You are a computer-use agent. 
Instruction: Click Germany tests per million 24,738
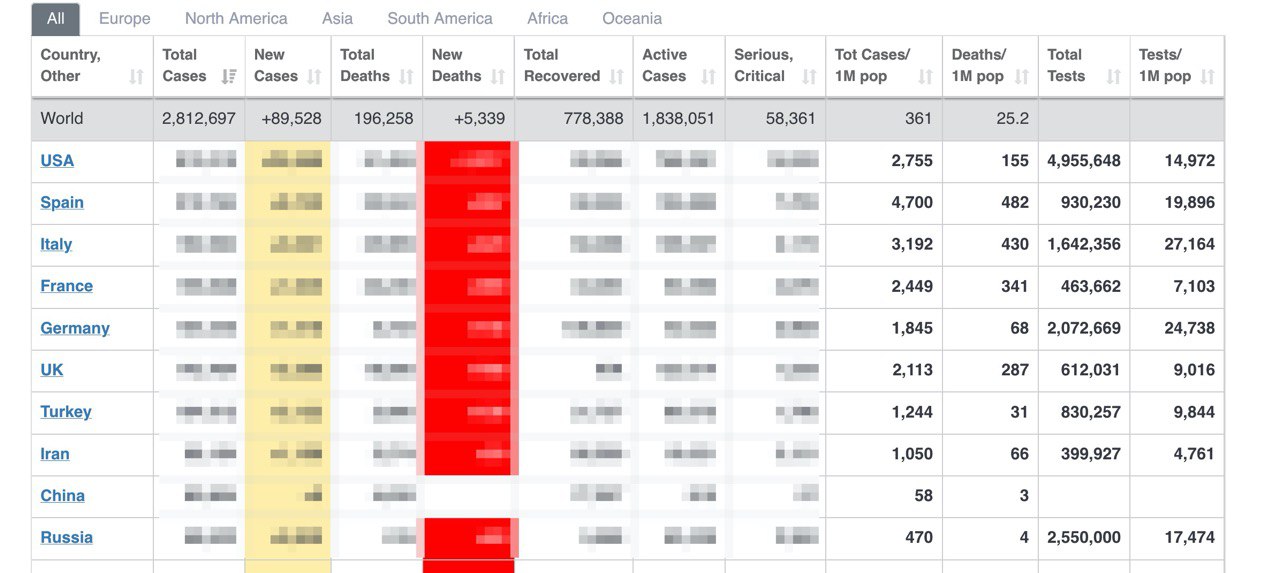pos(1190,329)
